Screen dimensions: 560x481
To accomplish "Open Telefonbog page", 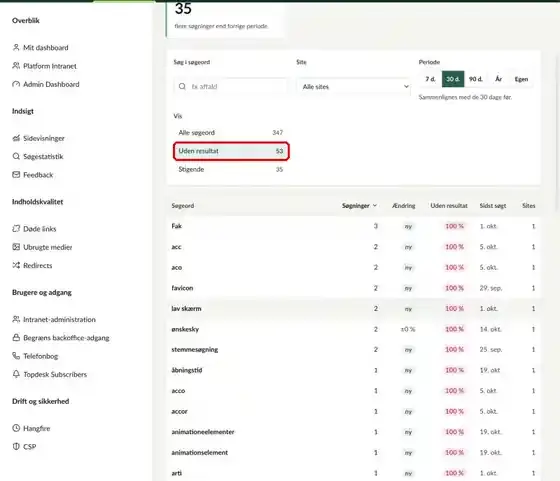I will point(41,356).
